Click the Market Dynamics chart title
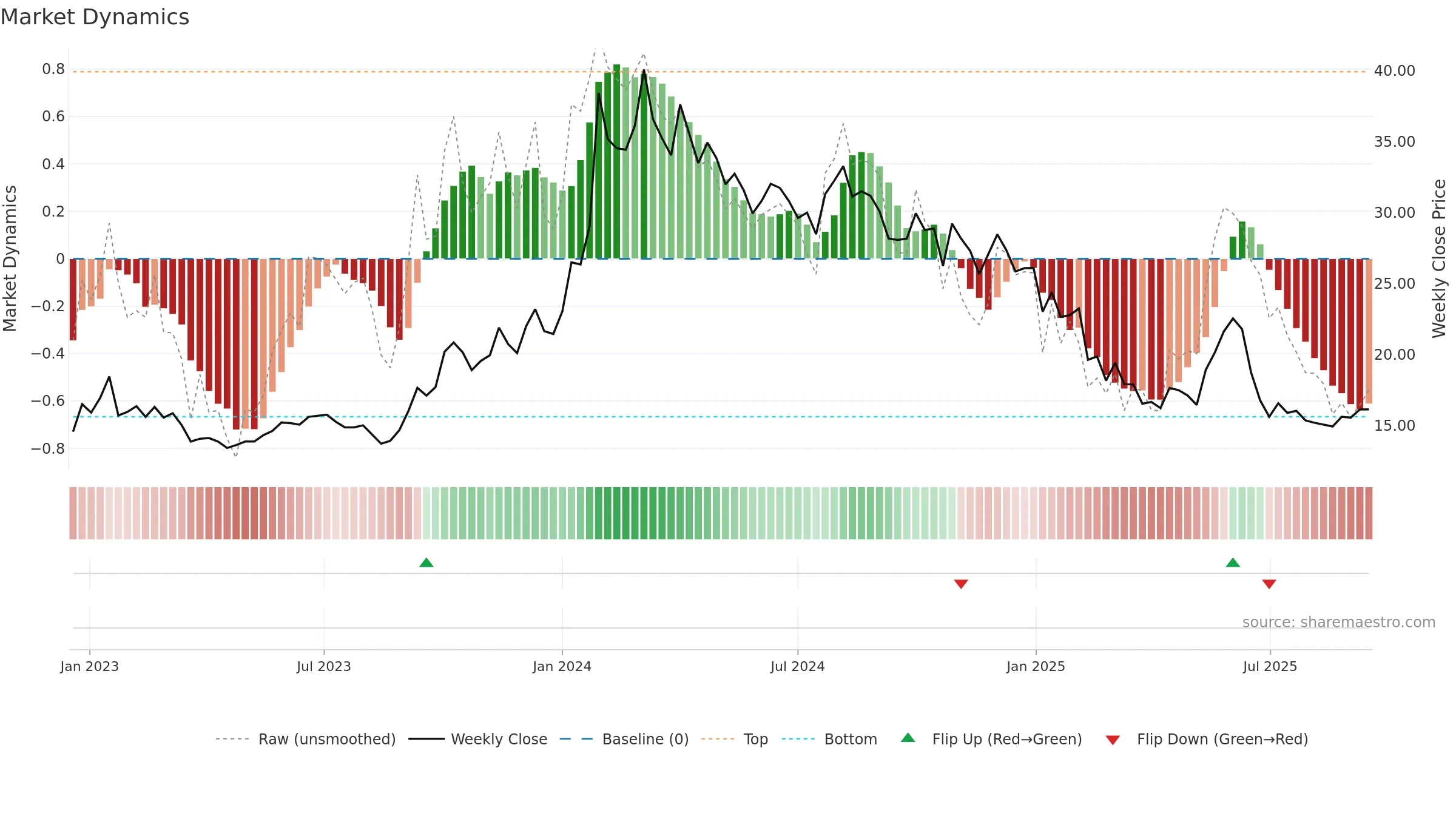The width and height of the screenshot is (1456, 819). (x=95, y=17)
